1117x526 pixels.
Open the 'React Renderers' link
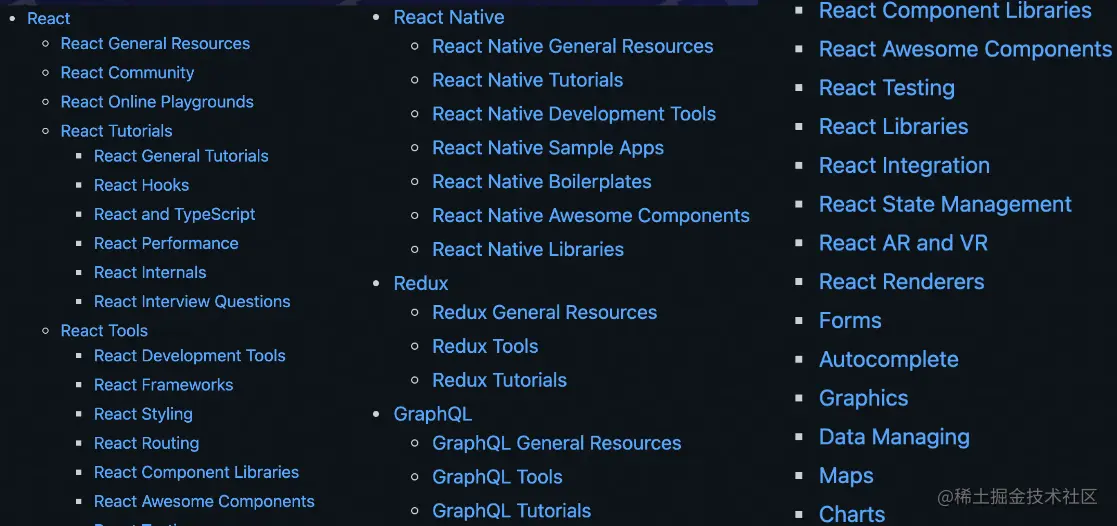pos(901,282)
